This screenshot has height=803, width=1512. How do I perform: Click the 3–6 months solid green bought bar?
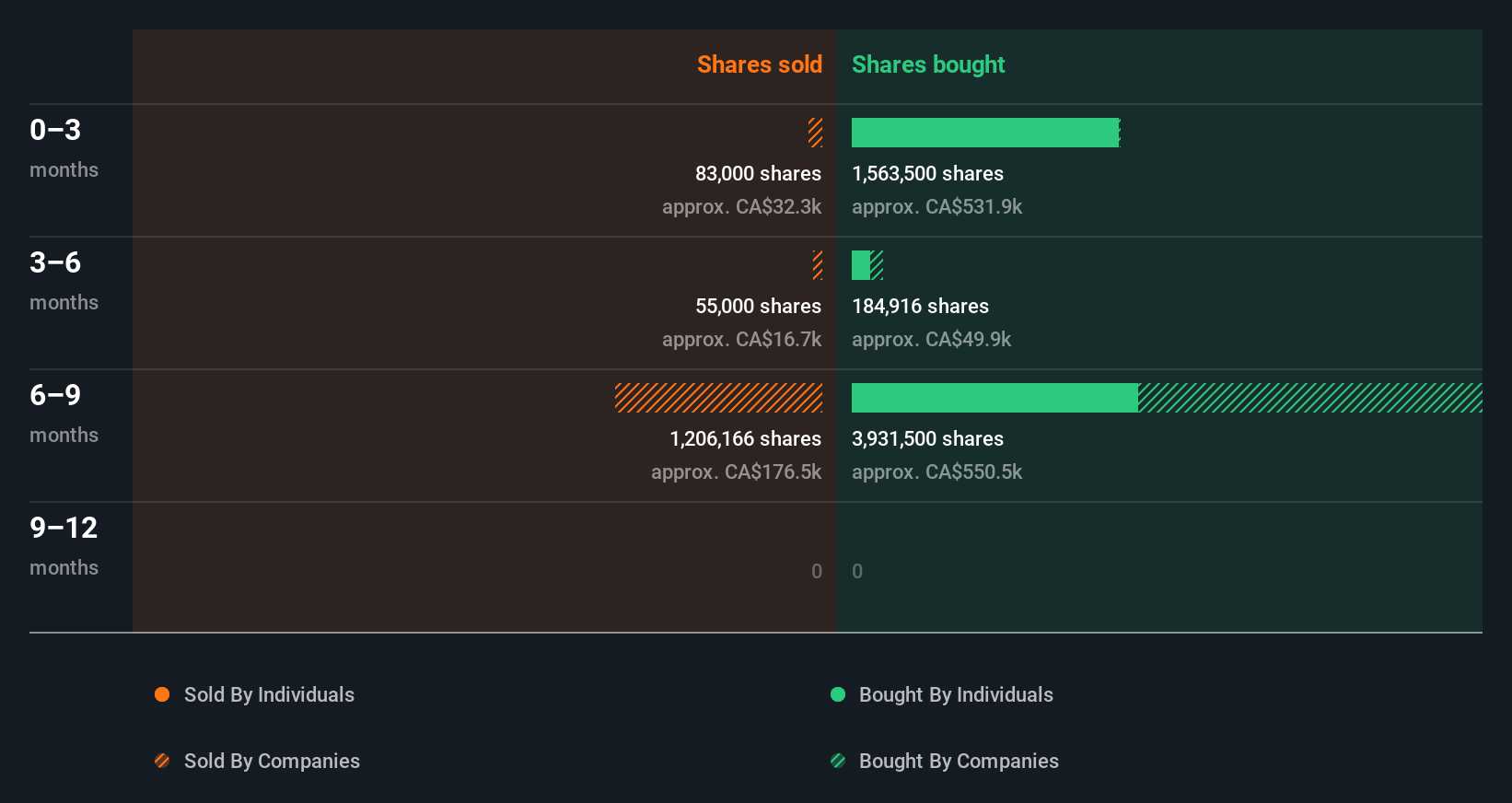(861, 265)
